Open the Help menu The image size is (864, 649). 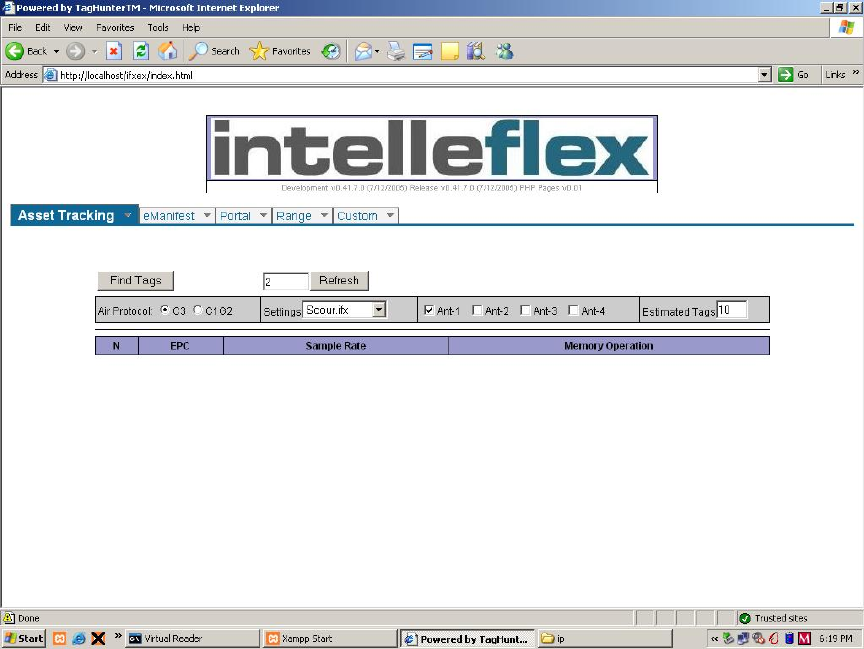tap(191, 28)
